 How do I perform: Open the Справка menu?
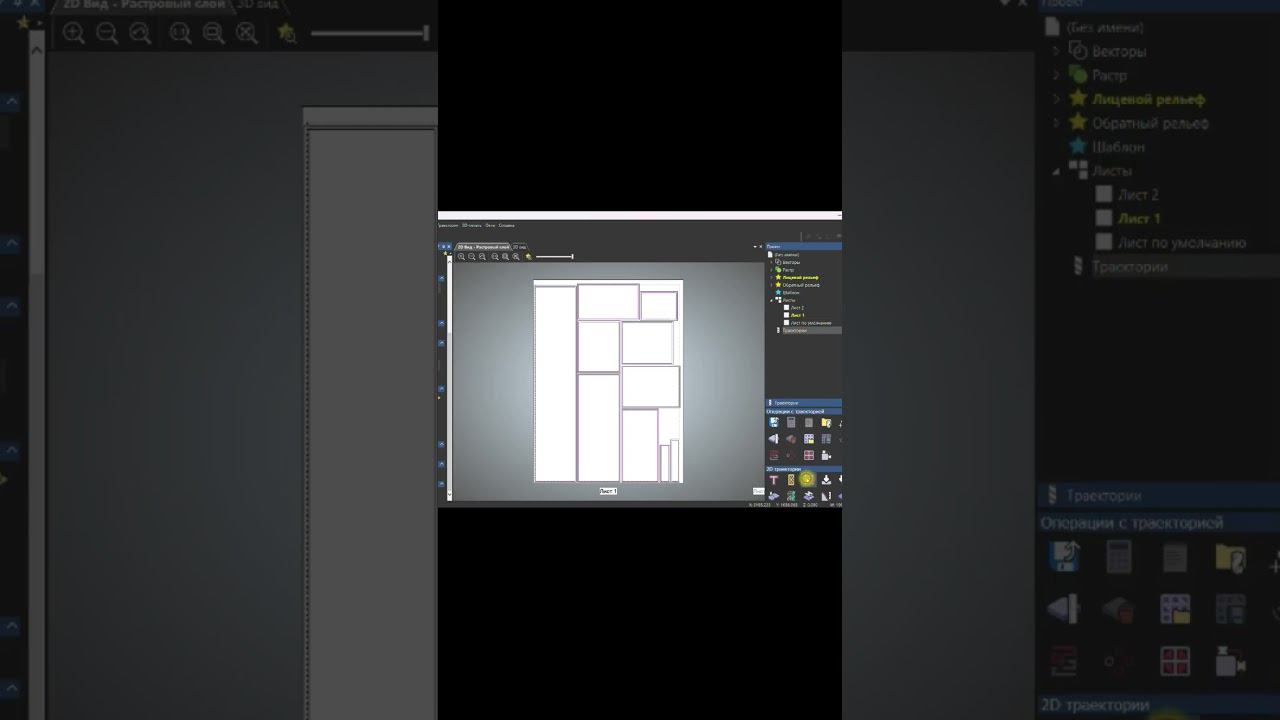coord(506,225)
